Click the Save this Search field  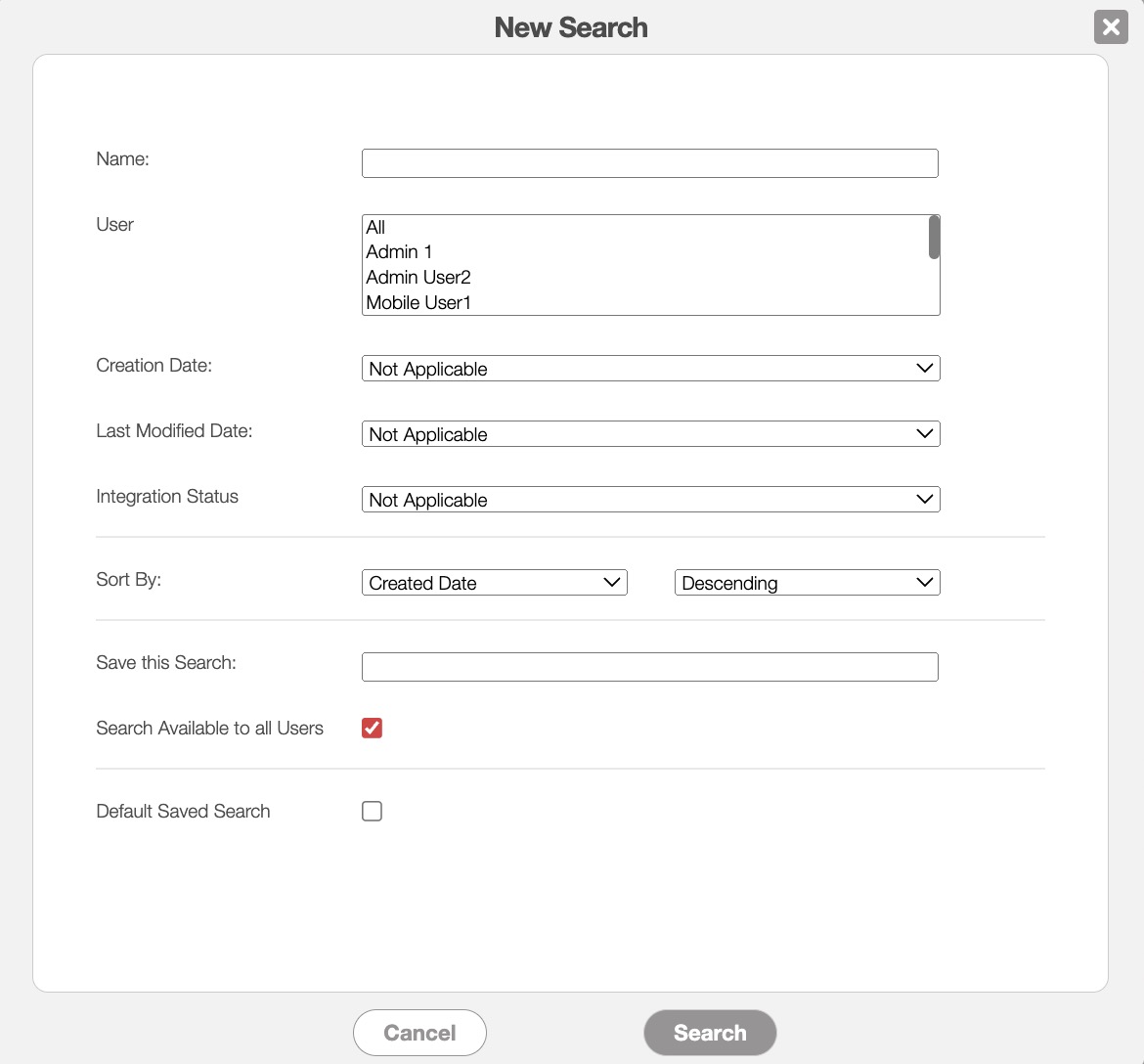pos(649,667)
